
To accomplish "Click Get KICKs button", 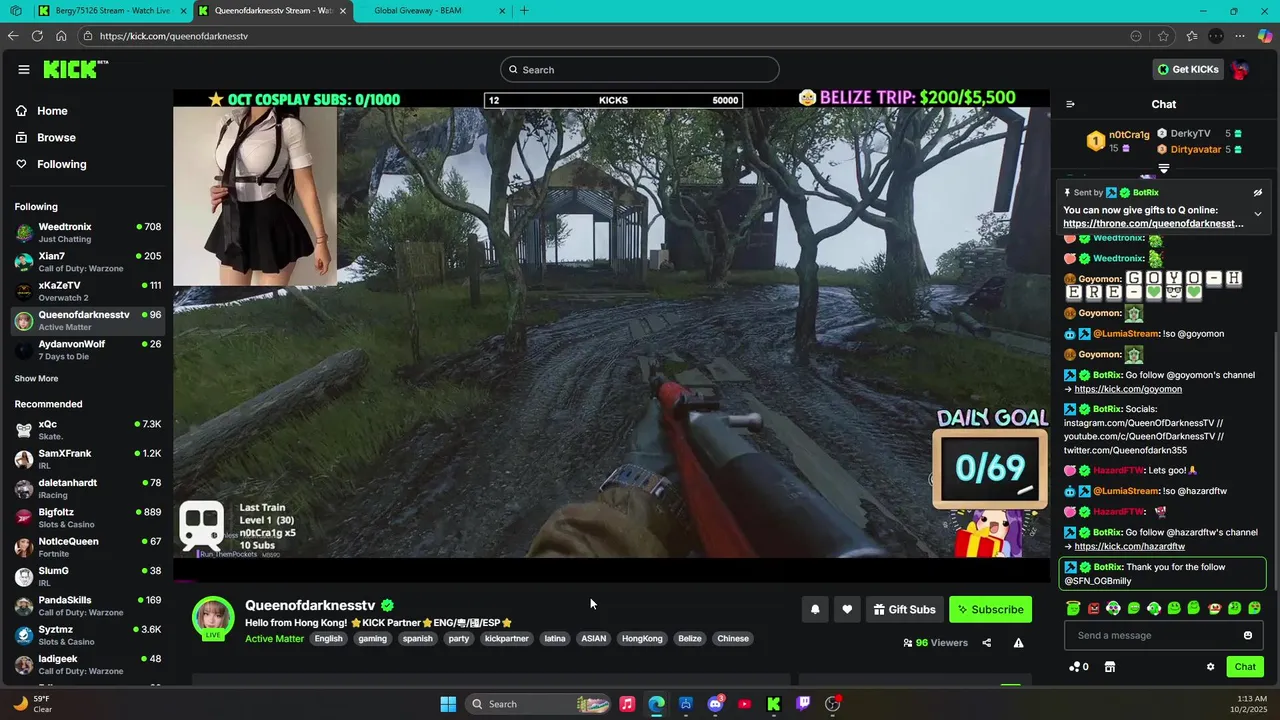I will 1188,69.
